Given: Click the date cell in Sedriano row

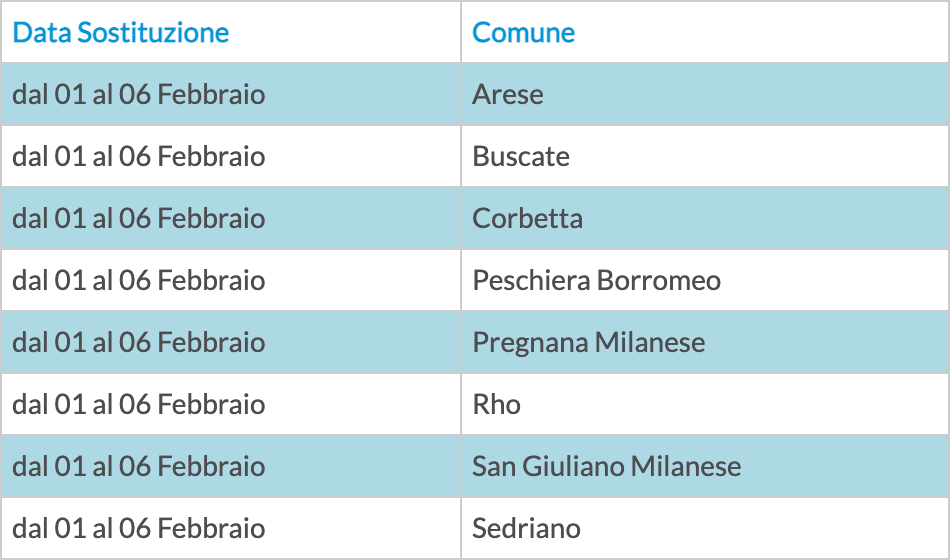Looking at the screenshot, I should point(231,528).
